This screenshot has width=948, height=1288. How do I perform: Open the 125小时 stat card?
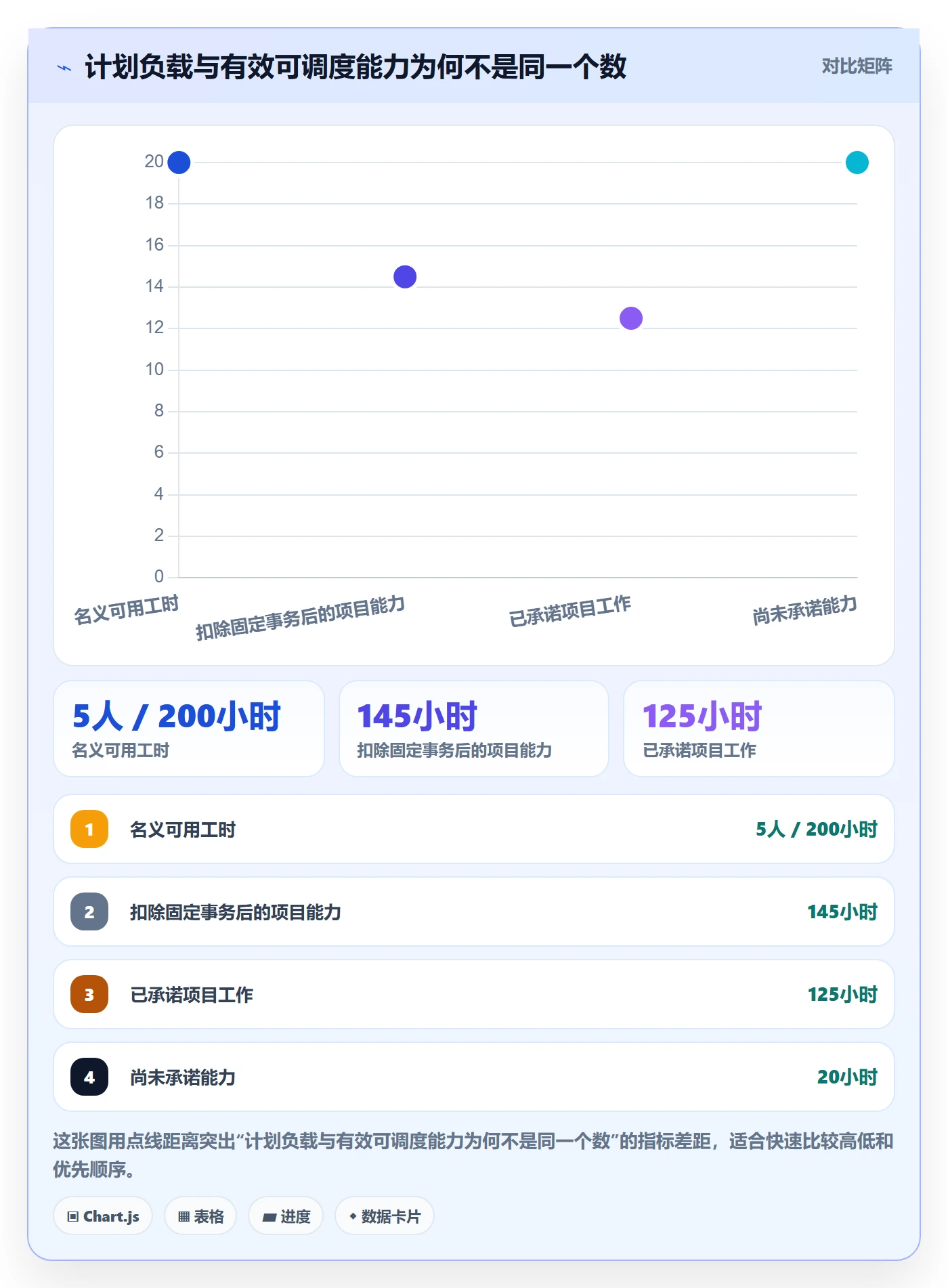pos(759,729)
